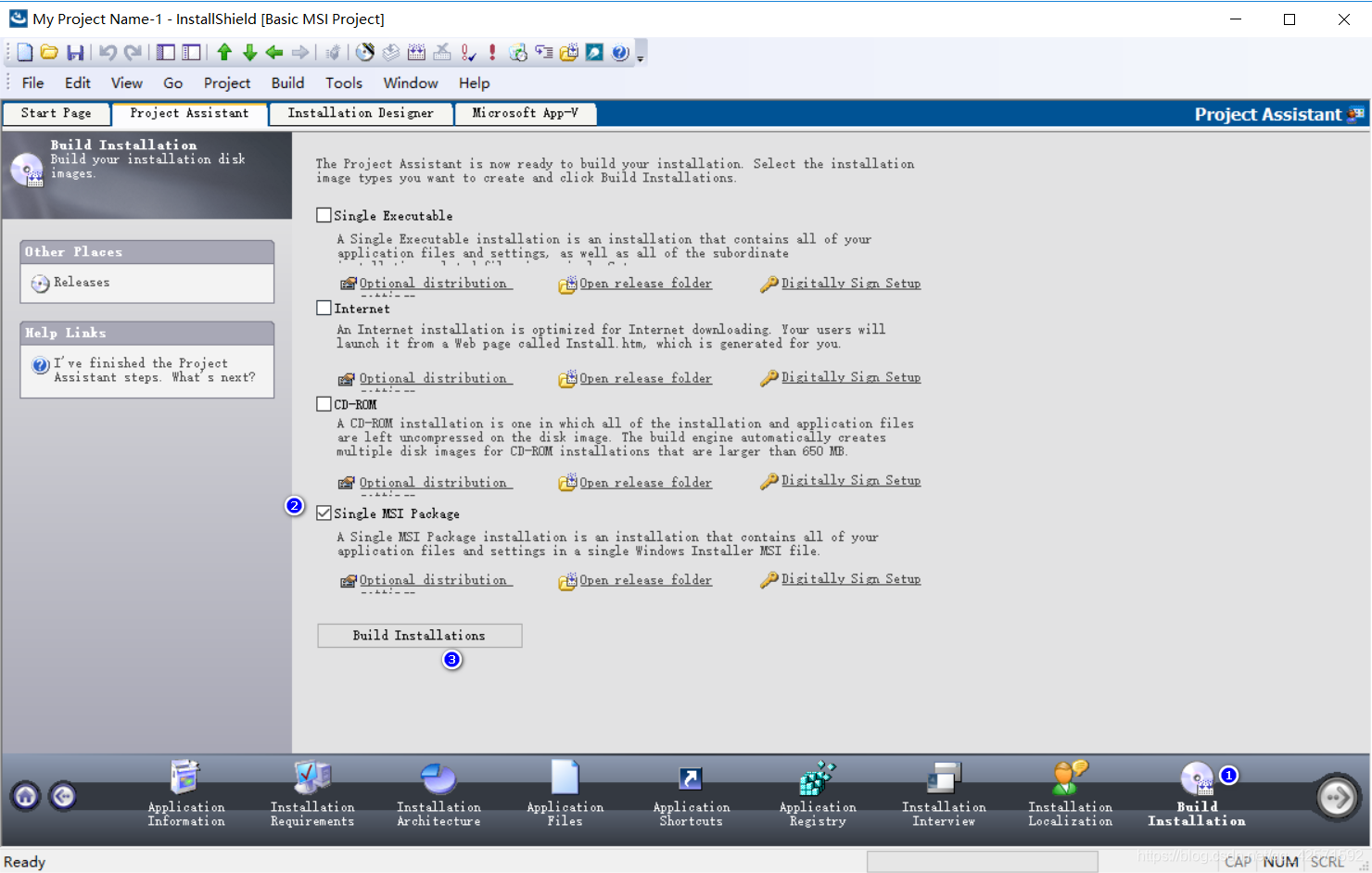Click Digitally Sign Setup under Internet
1372x873 pixels.
coord(851,377)
